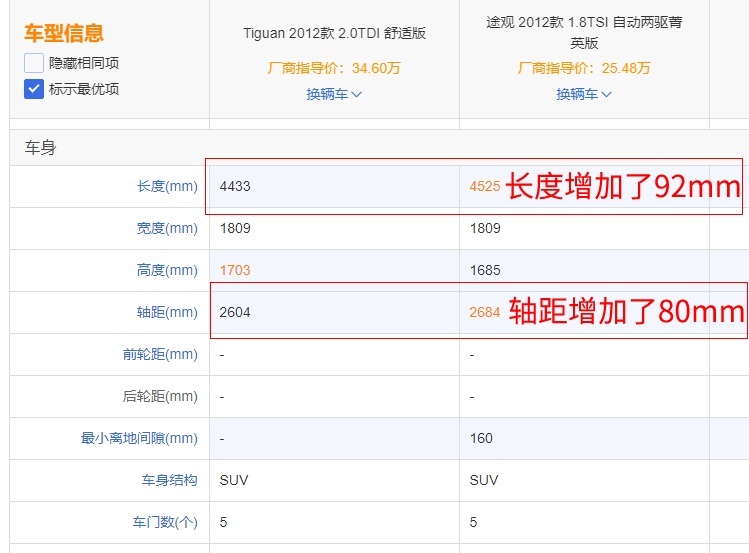Screen dimensions: 749x553
Task: Click the 车身结构 parameter link
Action: pos(169,480)
